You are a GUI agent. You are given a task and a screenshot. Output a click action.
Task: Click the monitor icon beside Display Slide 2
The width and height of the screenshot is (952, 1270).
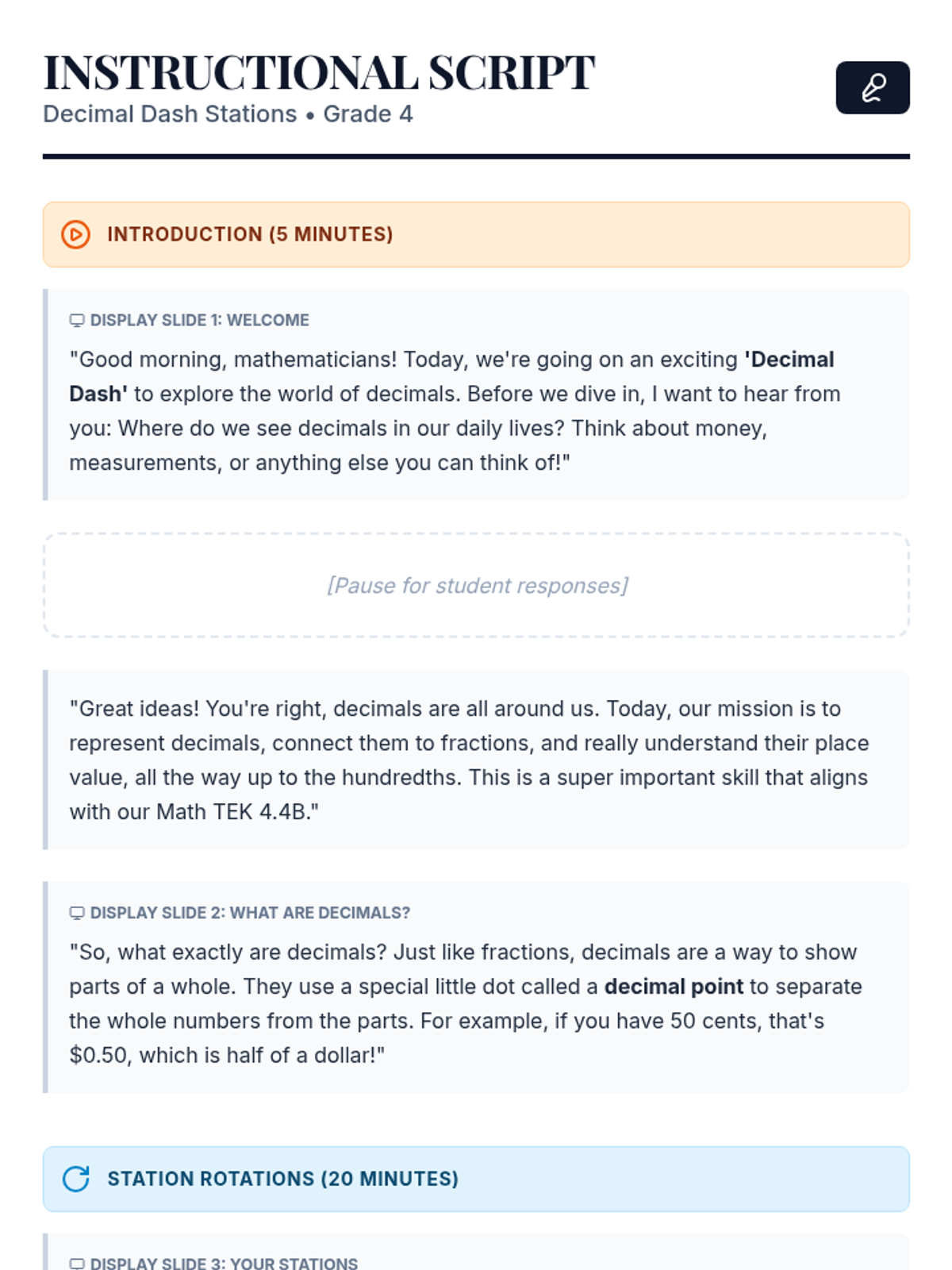pyautogui.click(x=77, y=913)
